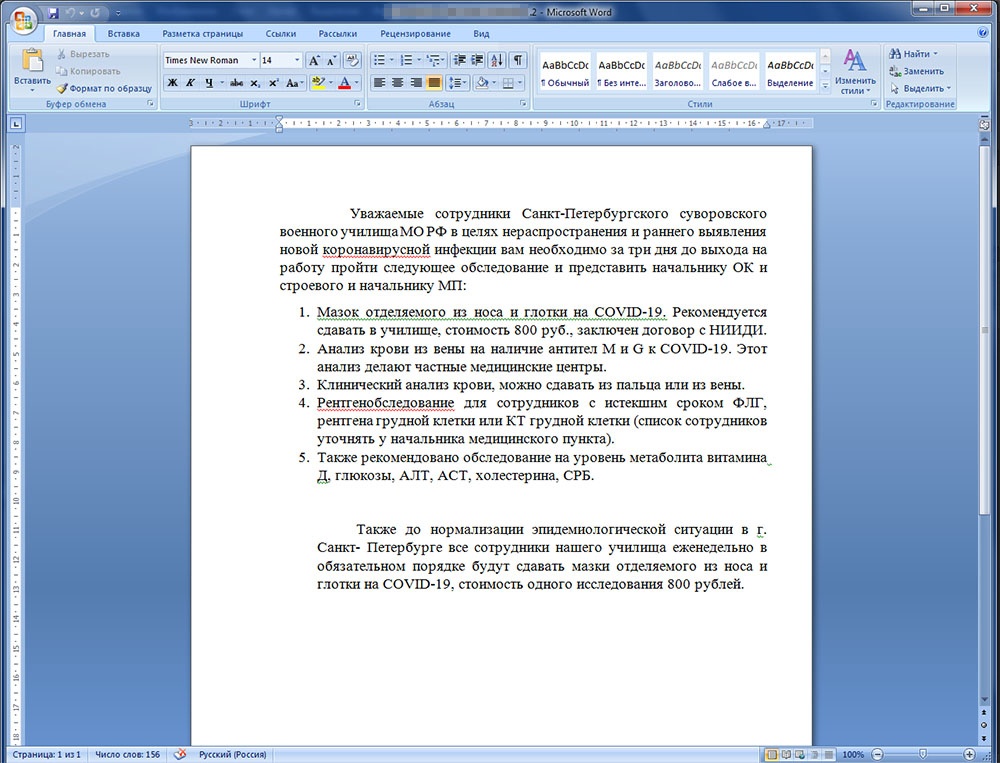Screen dimensions: 1000x763
Task: Zoom in with the plus button
Action: click(x=969, y=754)
